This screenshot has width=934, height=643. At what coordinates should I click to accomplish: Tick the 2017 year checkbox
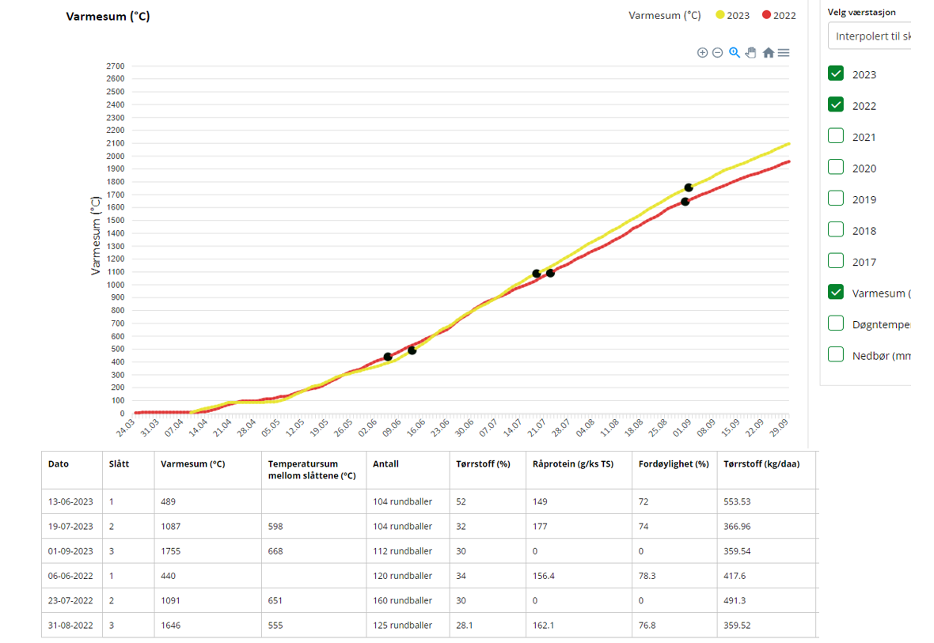pyautogui.click(x=836, y=261)
